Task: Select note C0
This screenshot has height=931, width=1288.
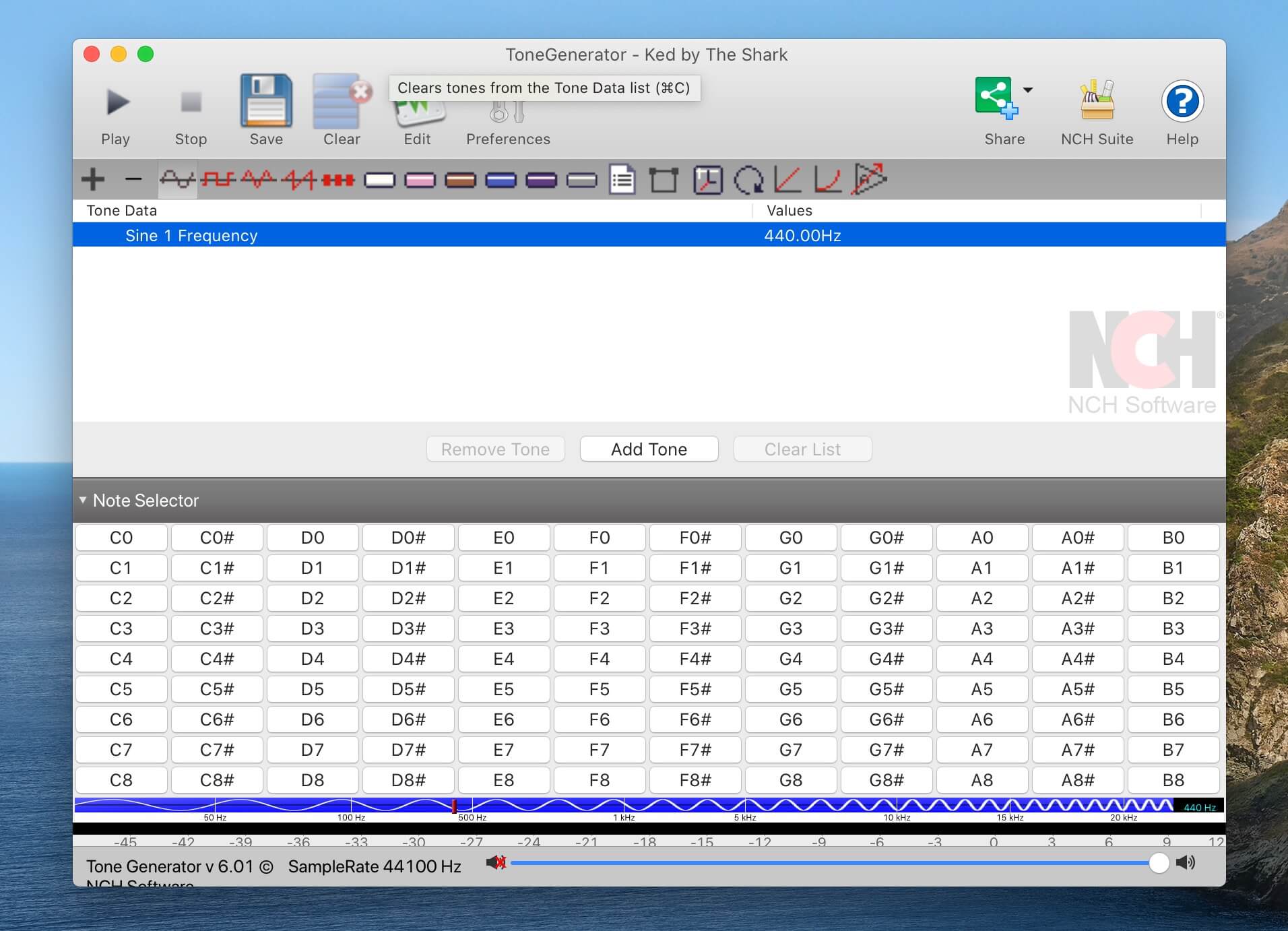Action: (121, 538)
